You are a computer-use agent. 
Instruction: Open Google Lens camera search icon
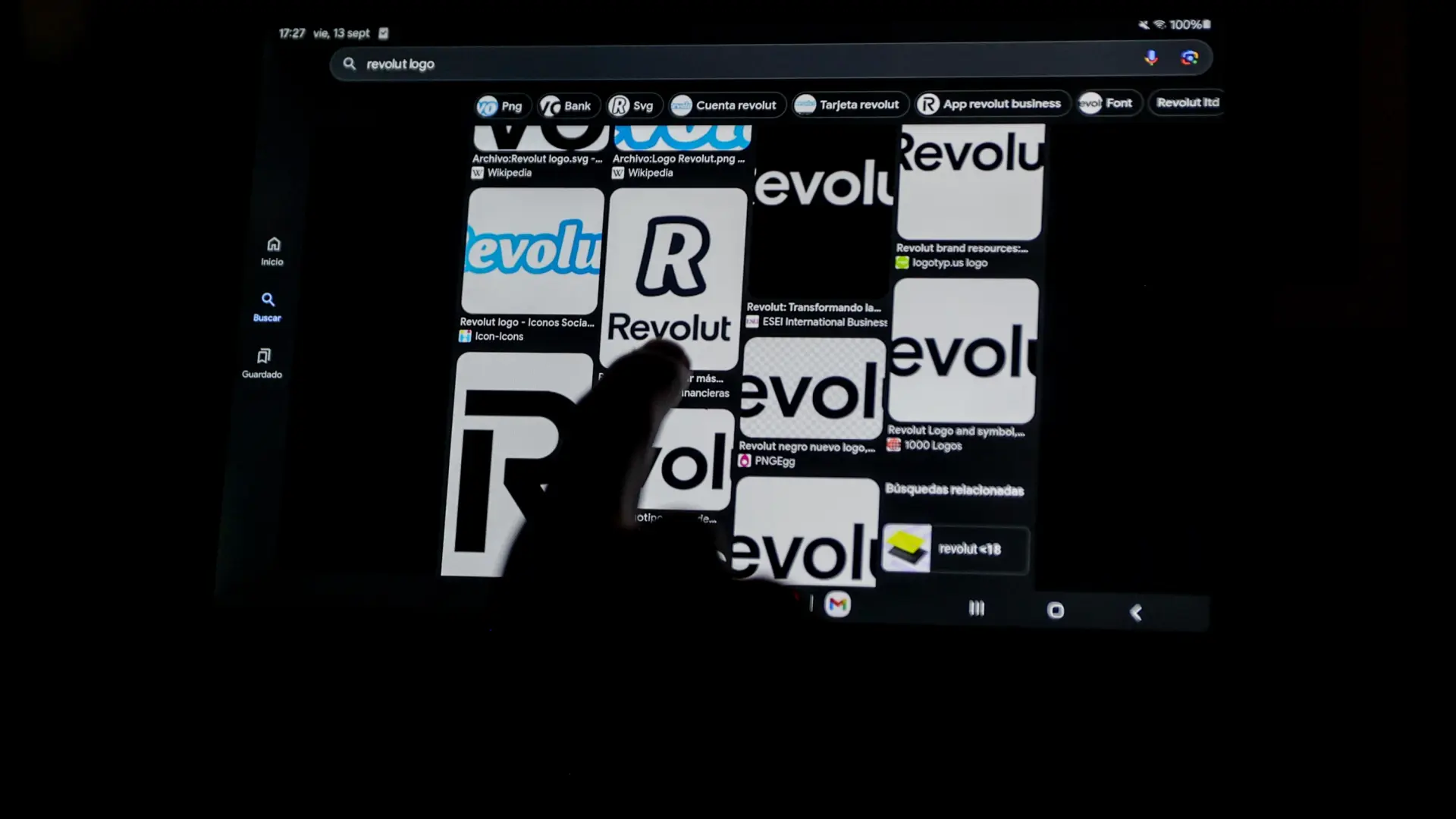tap(1189, 58)
